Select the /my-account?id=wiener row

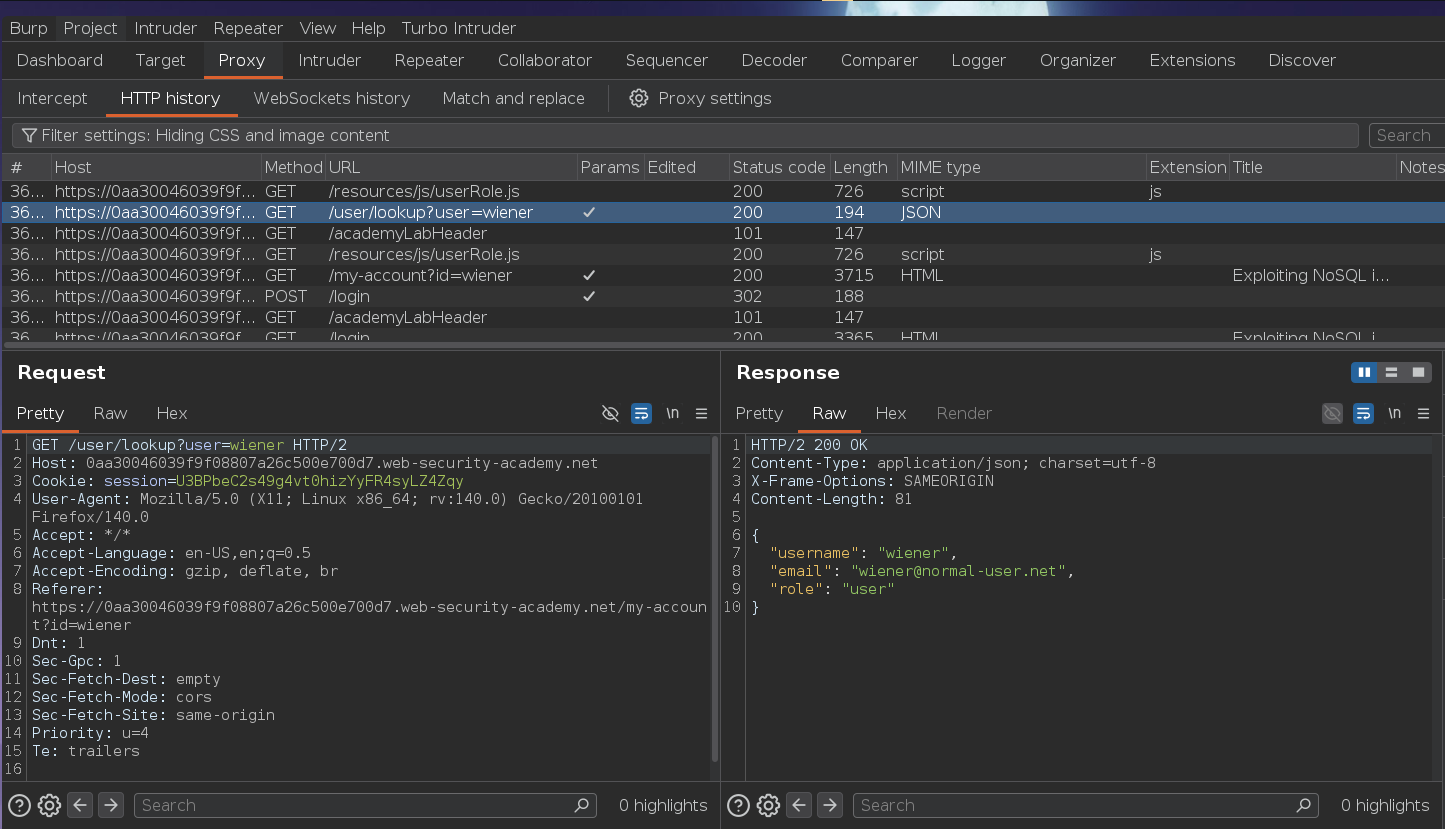coord(722,275)
